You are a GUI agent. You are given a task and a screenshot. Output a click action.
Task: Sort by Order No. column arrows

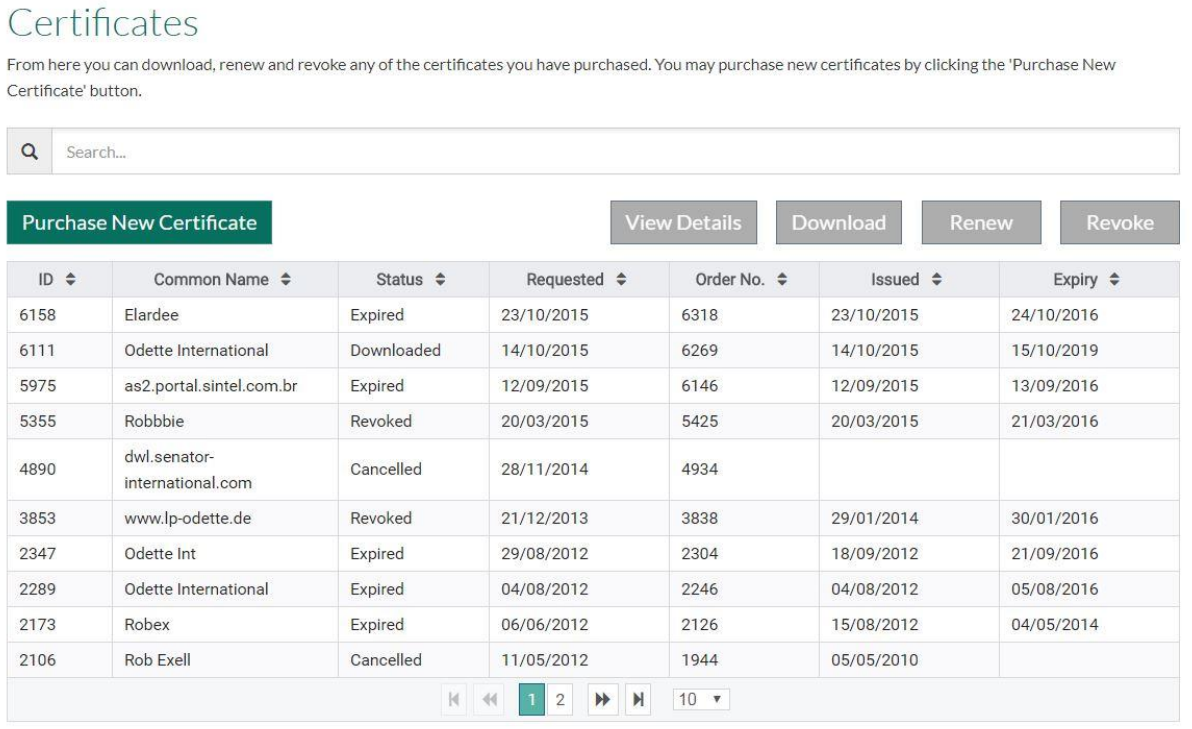[782, 280]
